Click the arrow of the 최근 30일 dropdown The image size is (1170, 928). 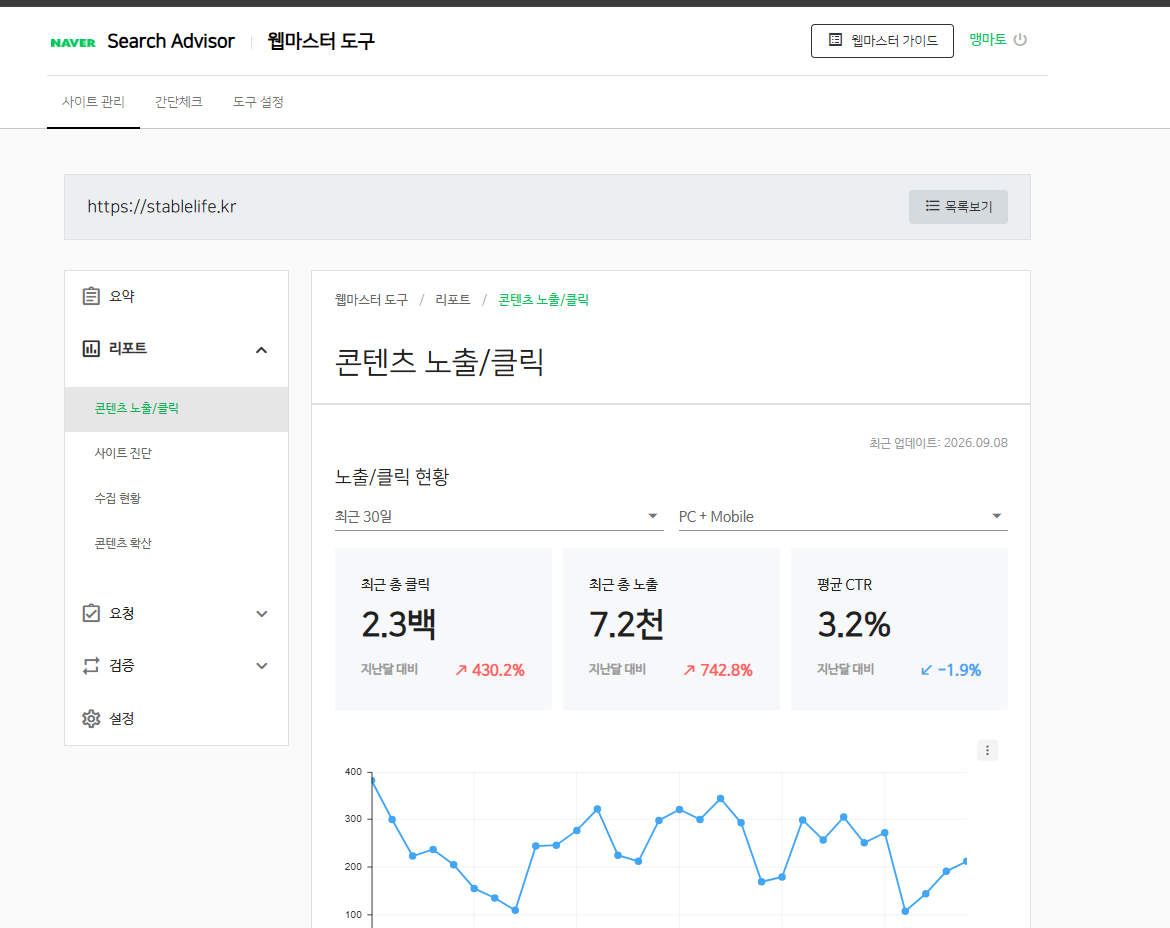653,516
